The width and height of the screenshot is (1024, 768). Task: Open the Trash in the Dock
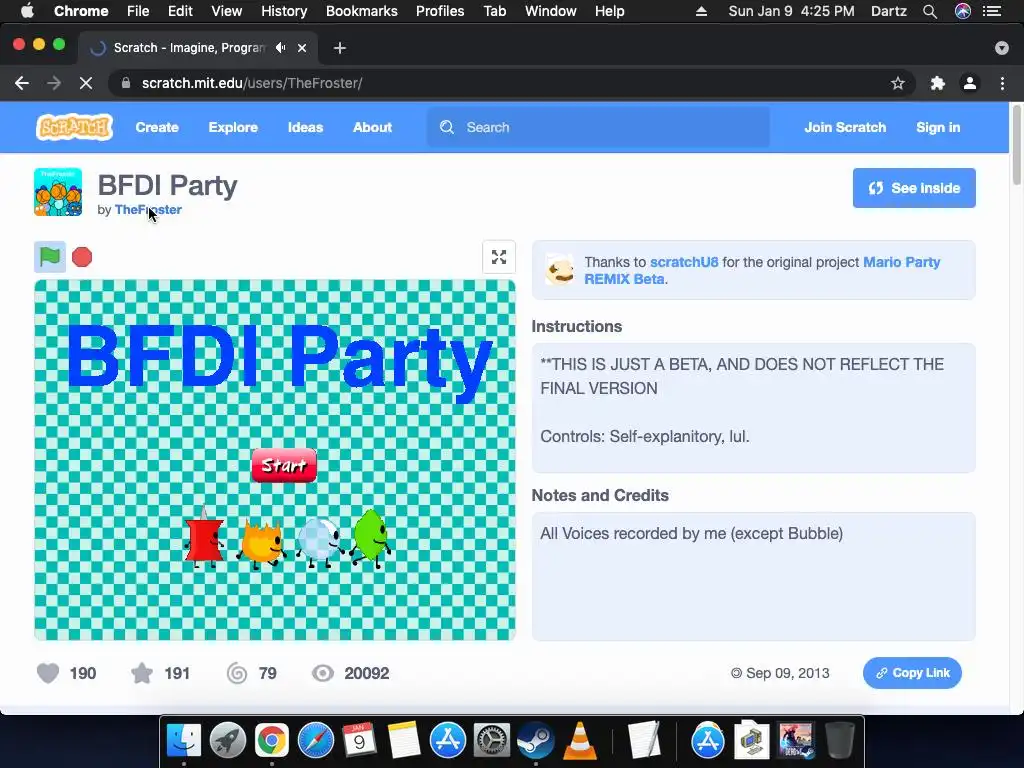pos(840,741)
